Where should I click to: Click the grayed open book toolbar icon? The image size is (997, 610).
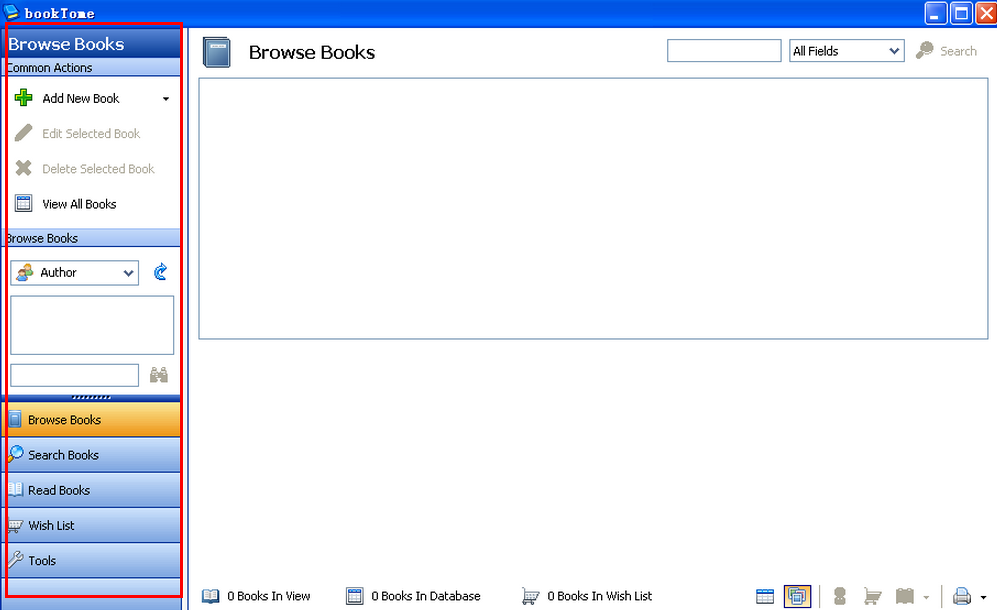(x=905, y=596)
